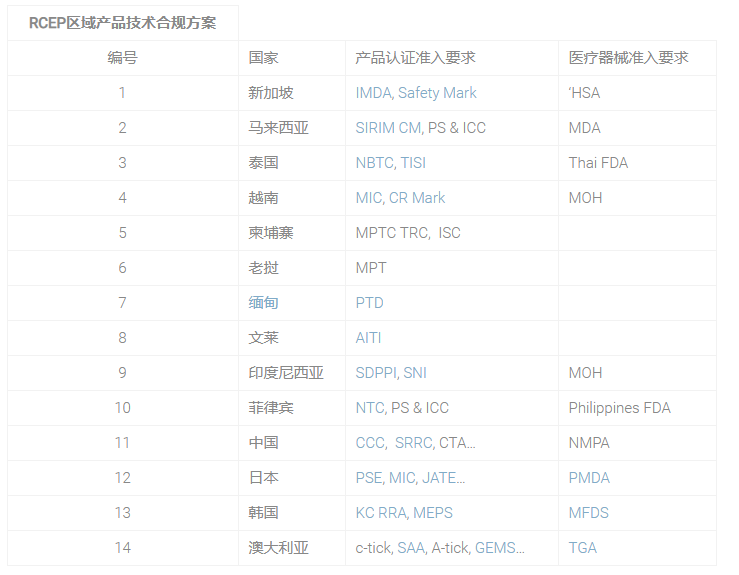Image resolution: width=739 pixels, height=575 pixels.
Task: Click the CR Mark link for Vietnam
Action: pyautogui.click(x=417, y=197)
